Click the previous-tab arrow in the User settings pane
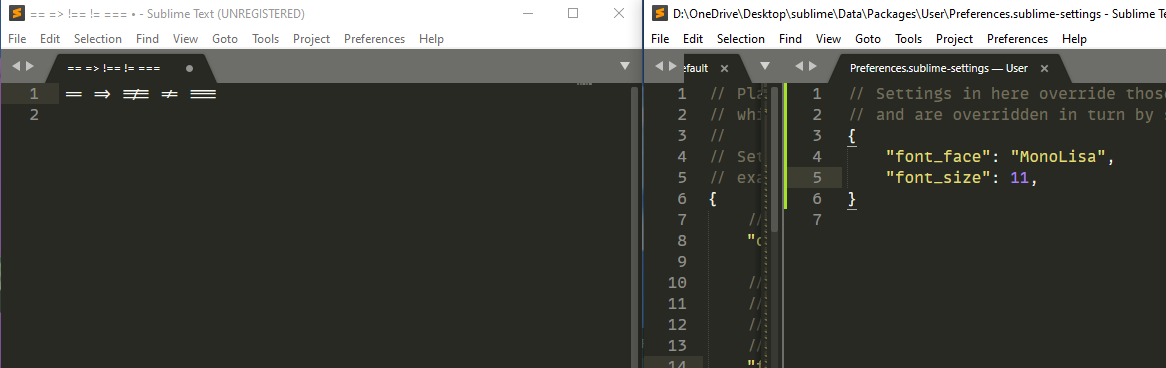 (799, 66)
